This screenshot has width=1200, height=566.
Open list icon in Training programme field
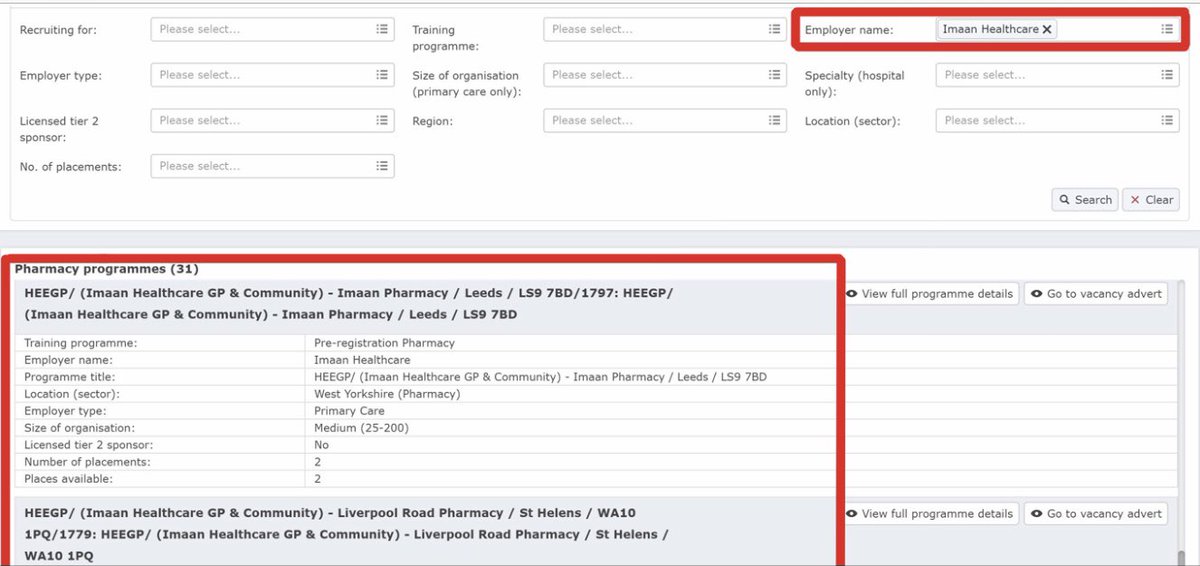click(775, 29)
